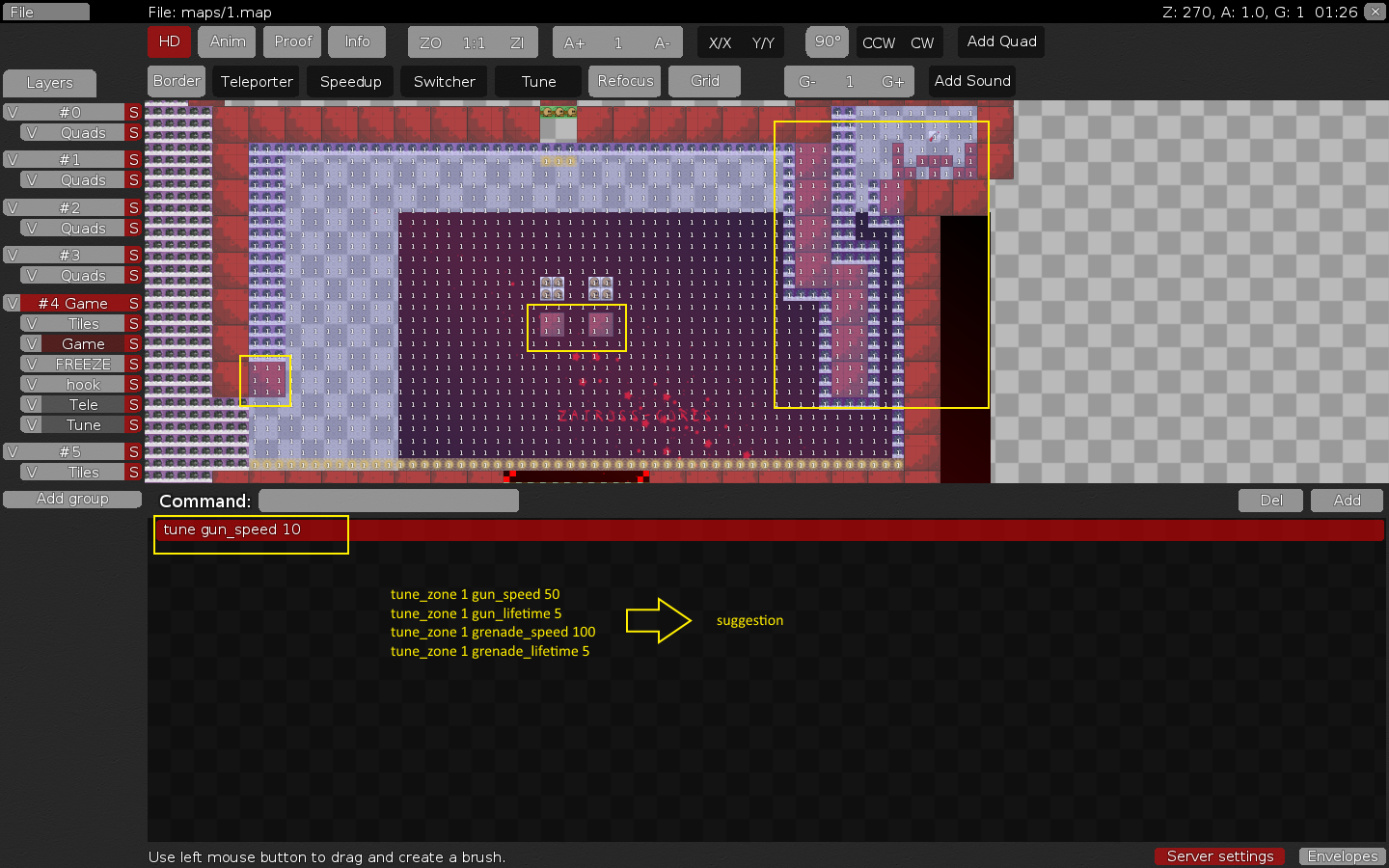Rotate brush counter-clockwise with CCW
This screenshot has height=868, width=1389.
[x=878, y=42]
